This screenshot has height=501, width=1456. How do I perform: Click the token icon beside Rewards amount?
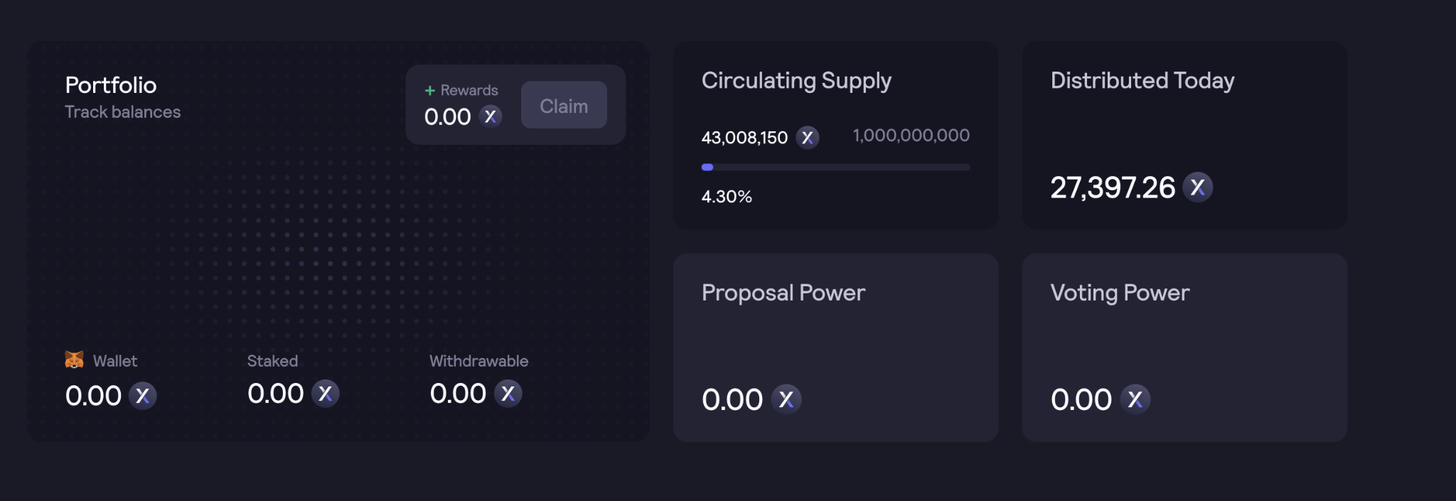pyautogui.click(x=490, y=116)
